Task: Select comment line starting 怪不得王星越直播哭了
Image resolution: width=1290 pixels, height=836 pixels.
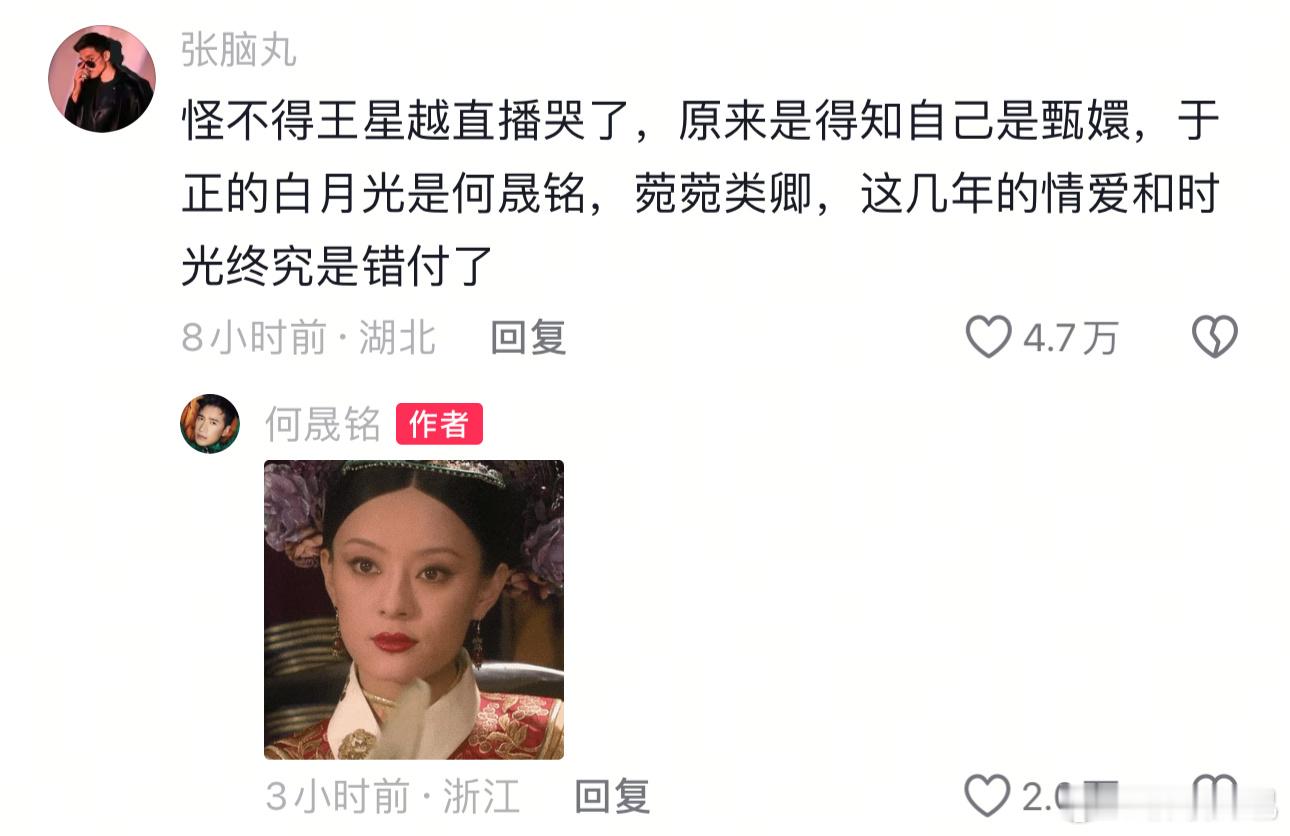Action: 700,124
